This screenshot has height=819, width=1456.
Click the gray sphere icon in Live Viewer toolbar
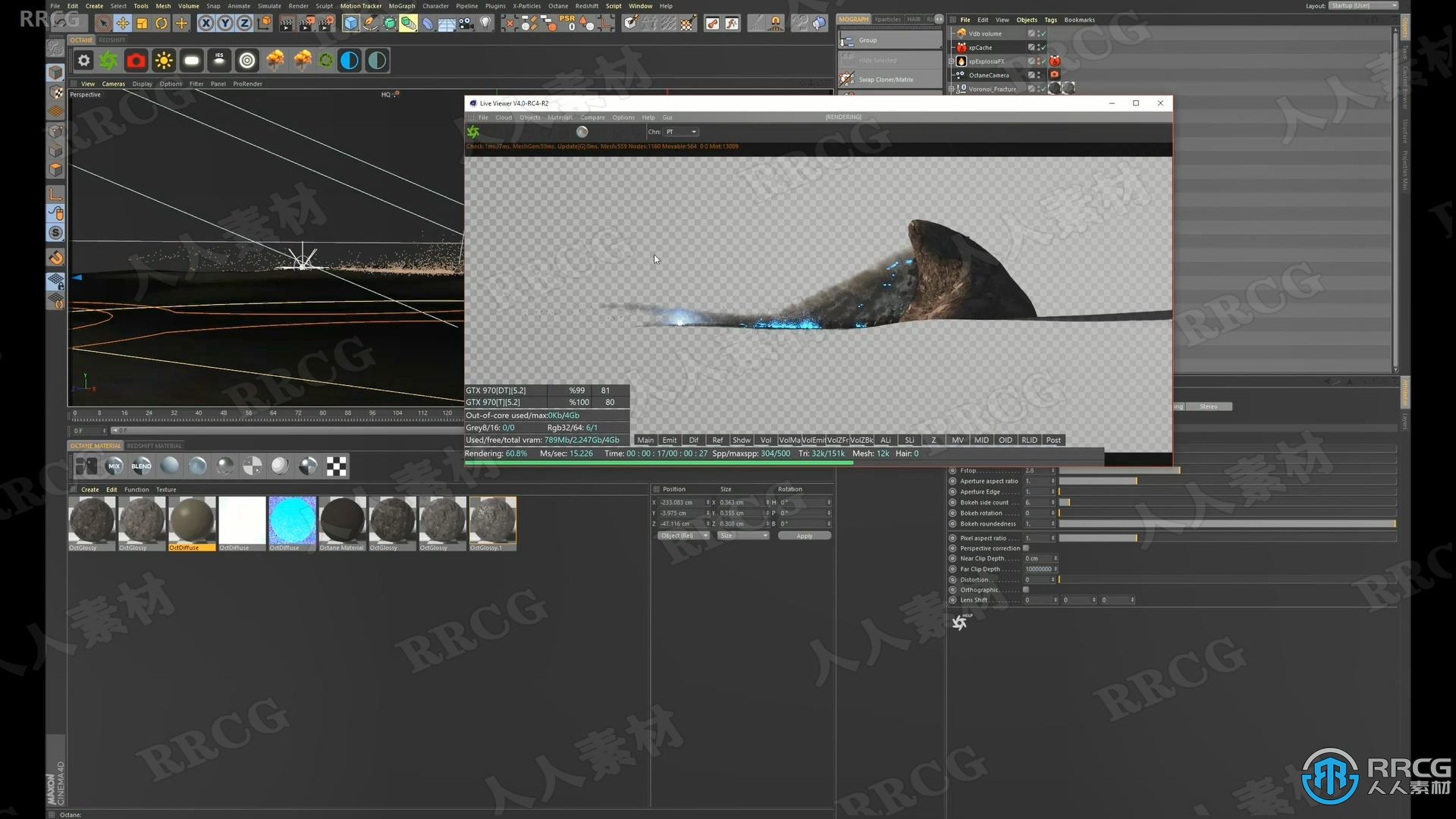pos(582,132)
